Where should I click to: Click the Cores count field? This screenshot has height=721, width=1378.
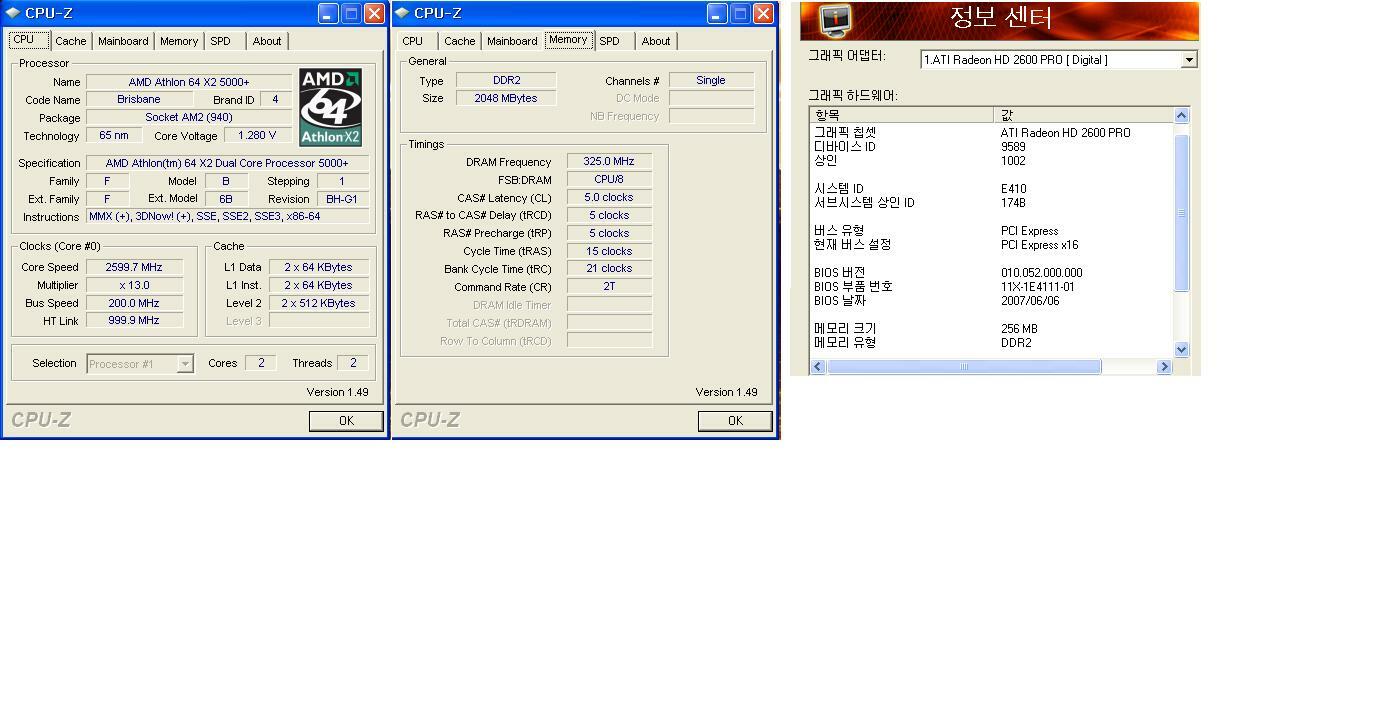coord(261,363)
